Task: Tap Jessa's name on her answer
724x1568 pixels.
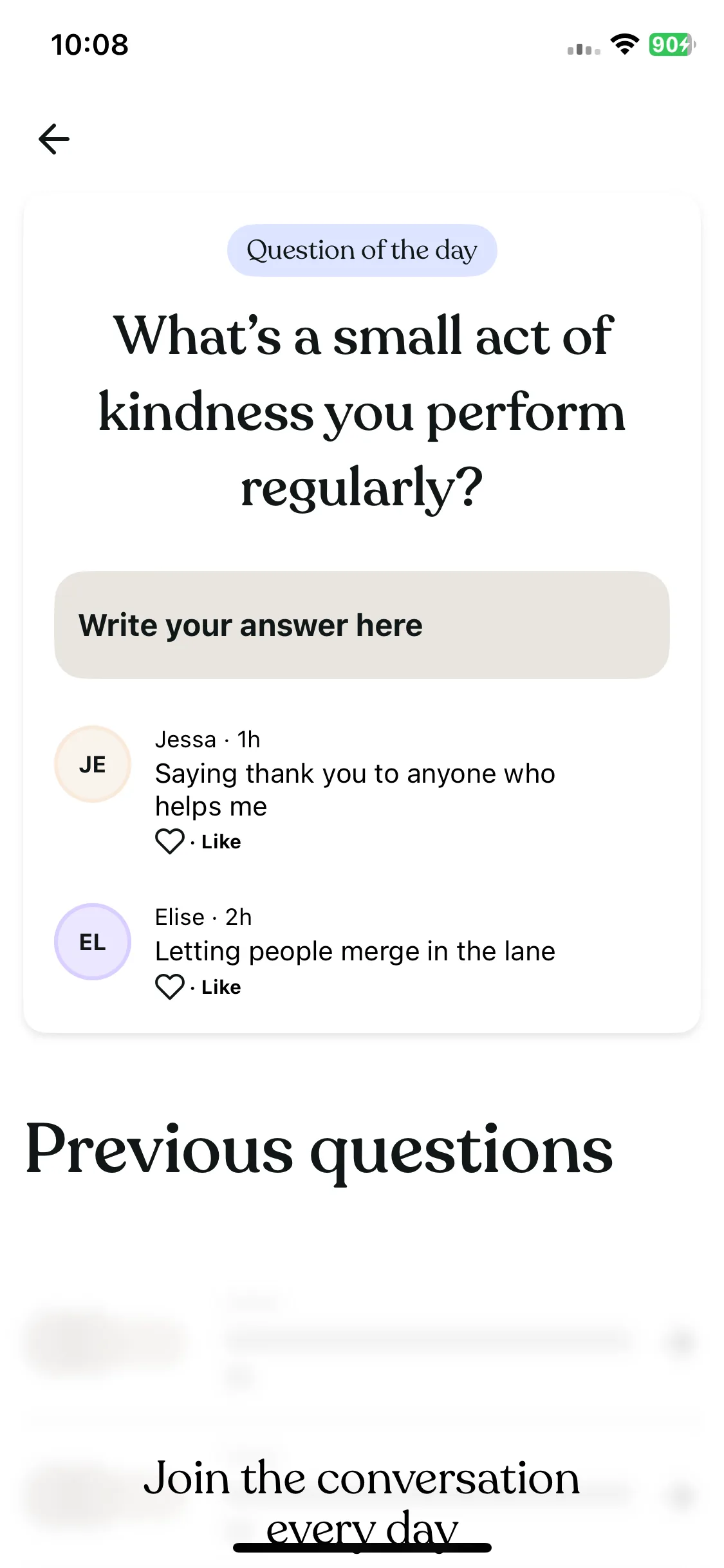Action: (x=185, y=740)
